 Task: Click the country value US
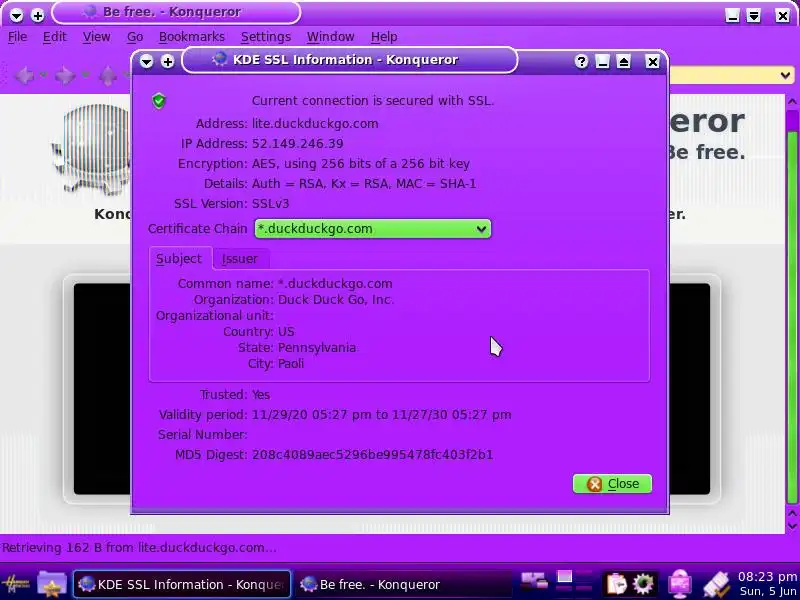[x=286, y=332]
